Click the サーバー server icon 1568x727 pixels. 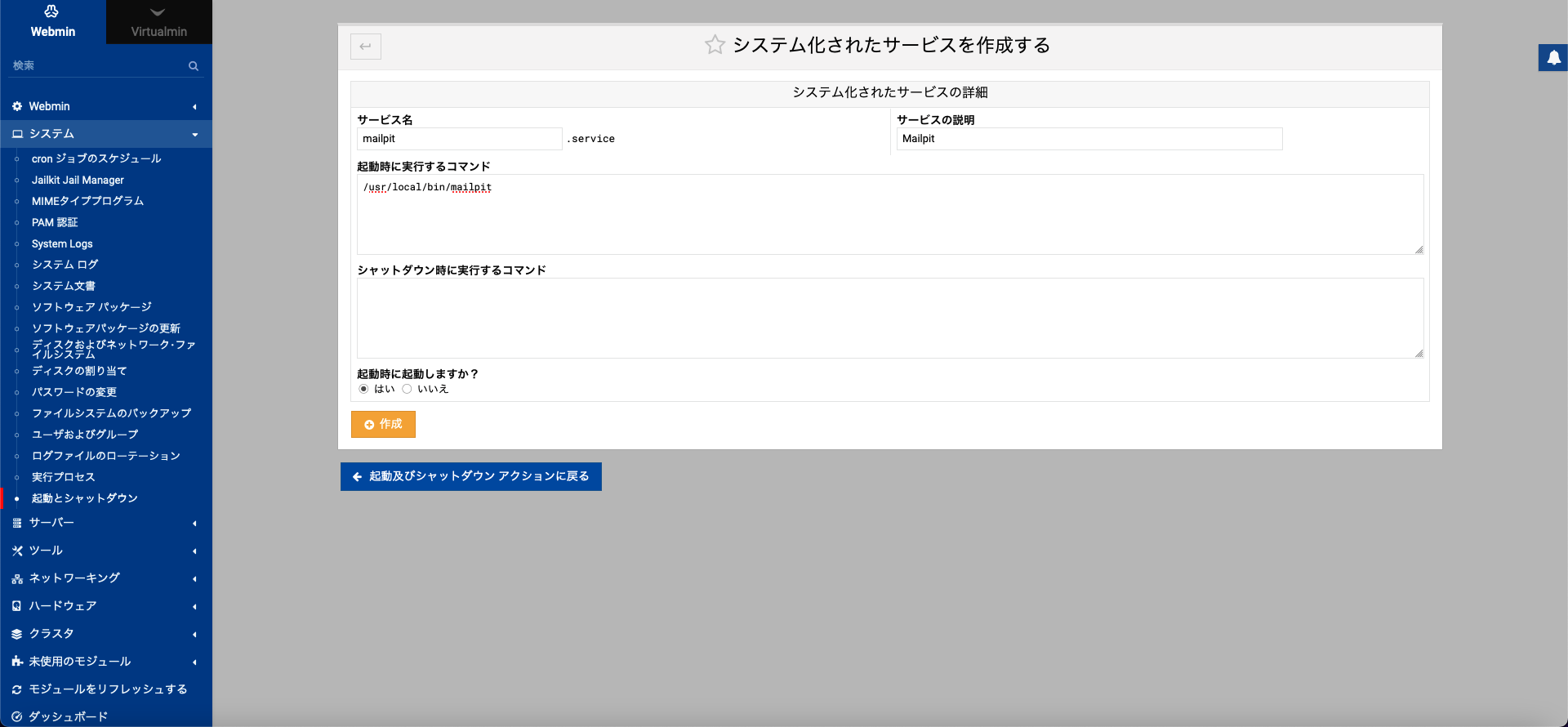[17, 523]
